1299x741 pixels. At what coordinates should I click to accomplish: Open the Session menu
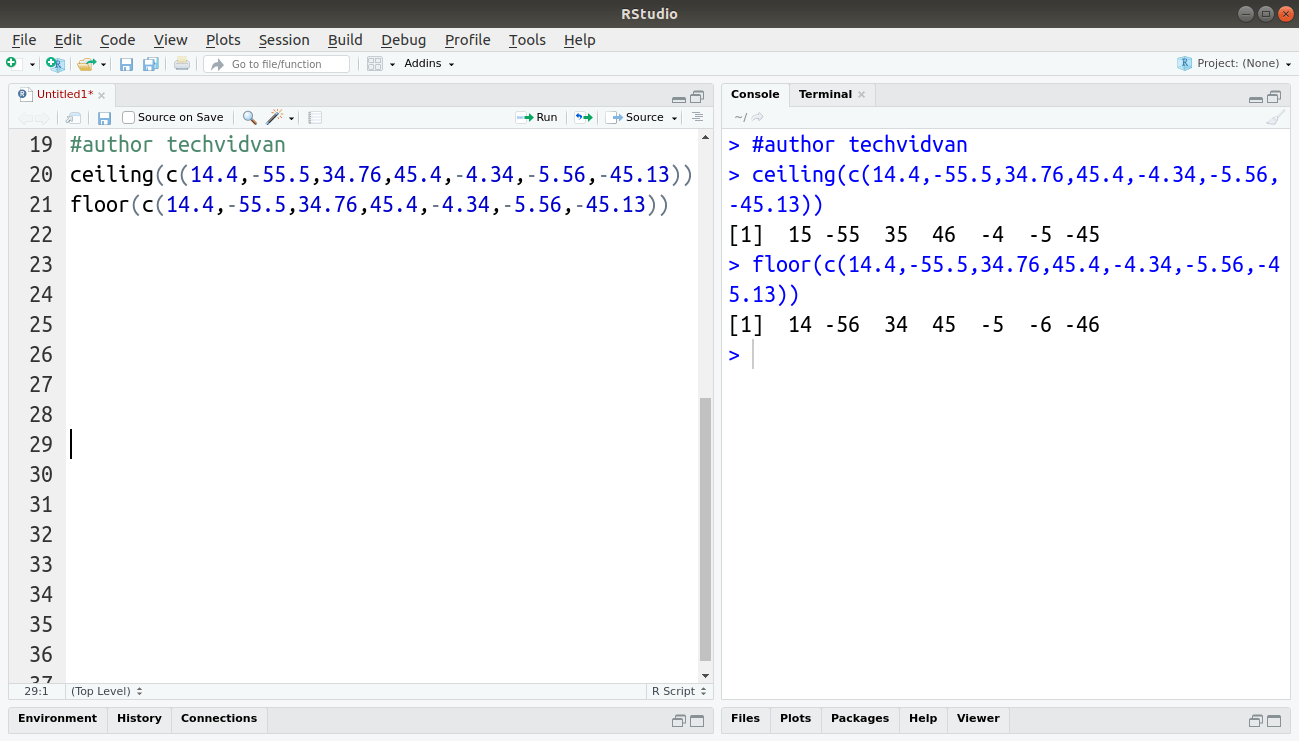tap(283, 40)
